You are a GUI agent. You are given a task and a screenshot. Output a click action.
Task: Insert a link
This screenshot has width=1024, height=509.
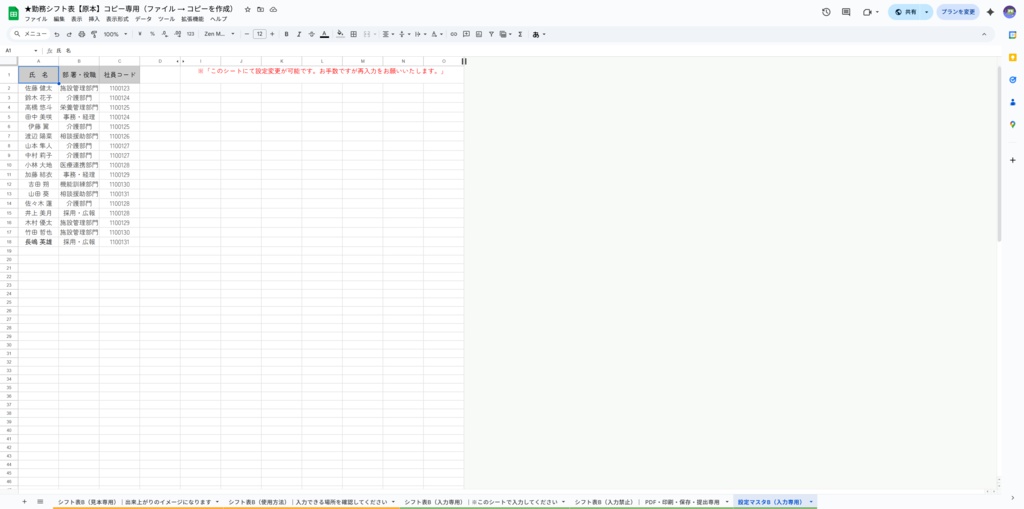tap(454, 34)
